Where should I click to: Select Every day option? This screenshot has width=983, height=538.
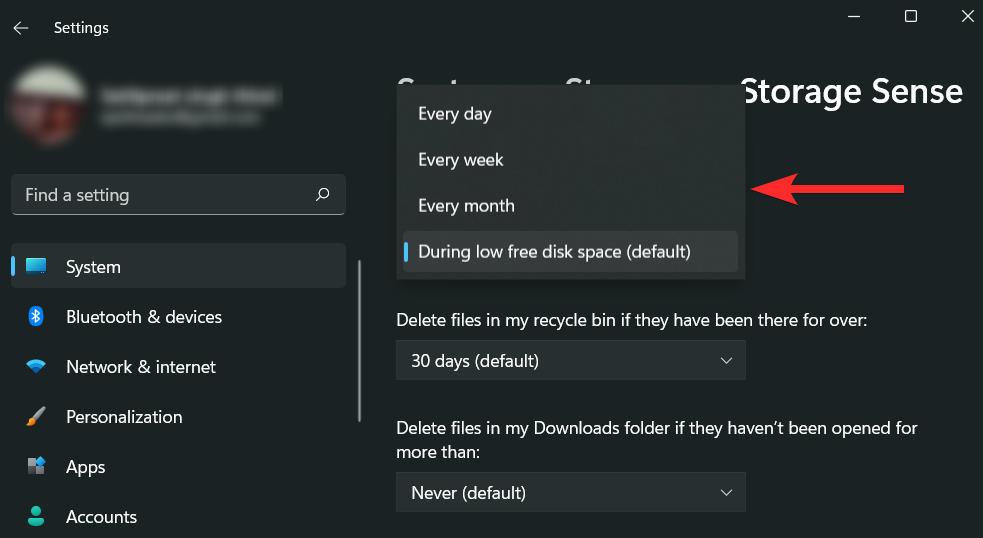pyautogui.click(x=455, y=114)
